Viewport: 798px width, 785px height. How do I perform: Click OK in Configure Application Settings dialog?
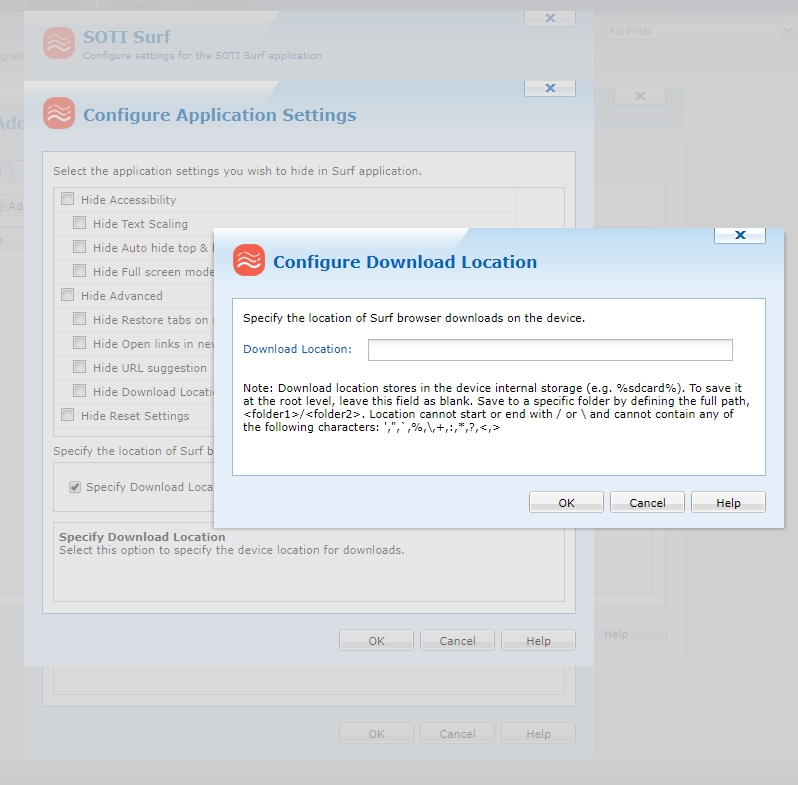376,640
